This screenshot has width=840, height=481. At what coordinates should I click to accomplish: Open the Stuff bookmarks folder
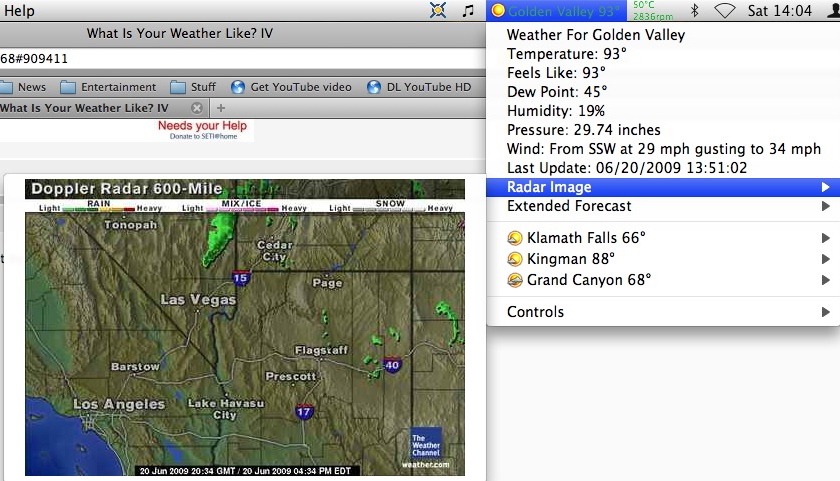pos(193,87)
